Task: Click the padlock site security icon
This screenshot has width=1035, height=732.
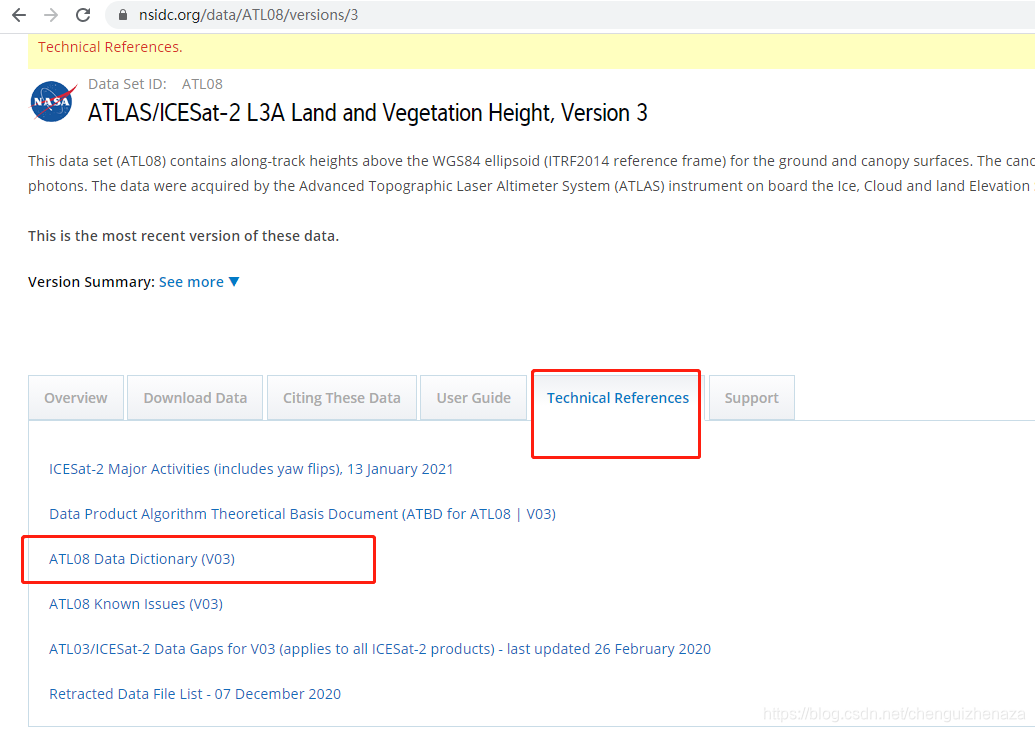Action: pos(123,15)
